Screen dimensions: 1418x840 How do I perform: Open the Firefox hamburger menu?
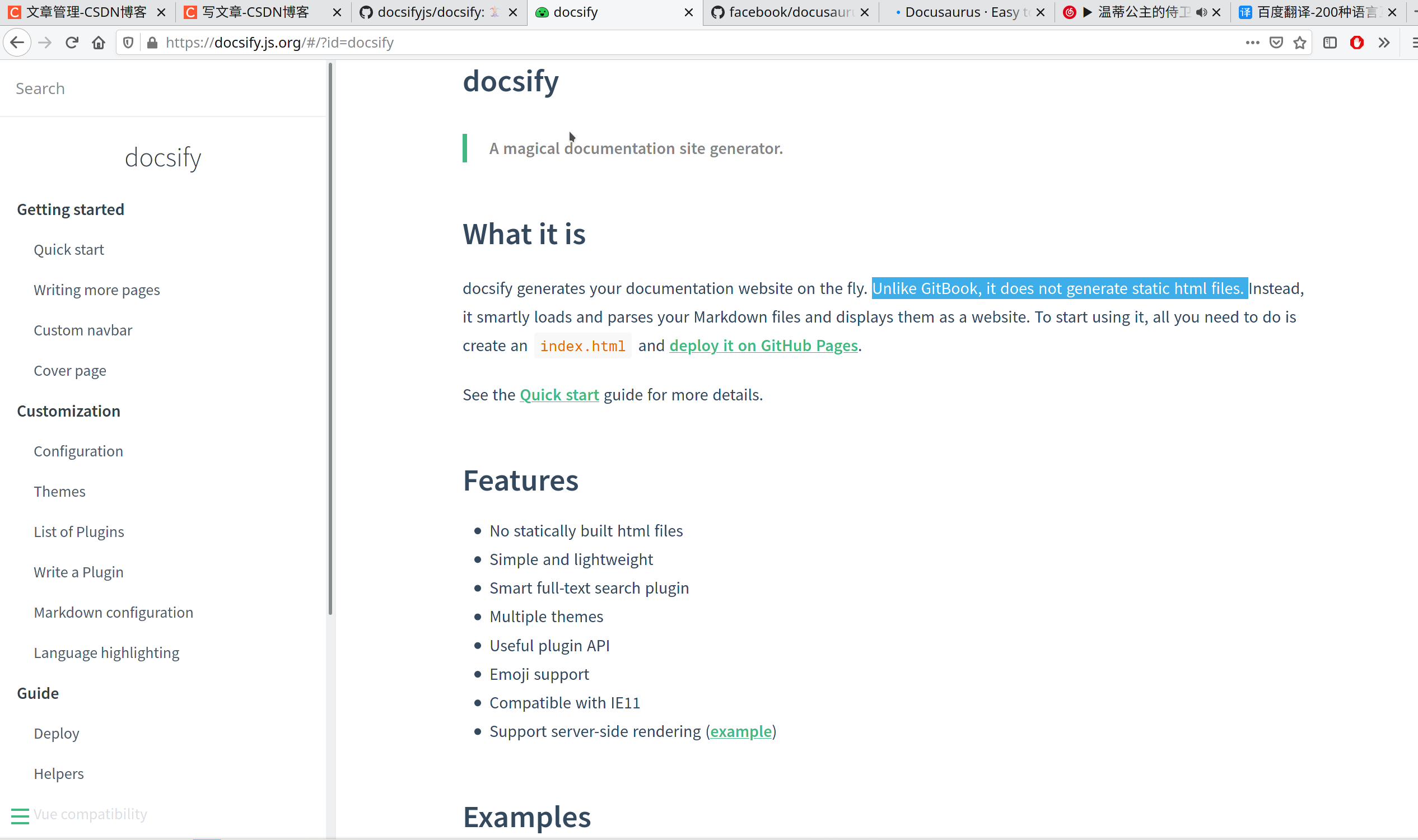pos(1413,43)
